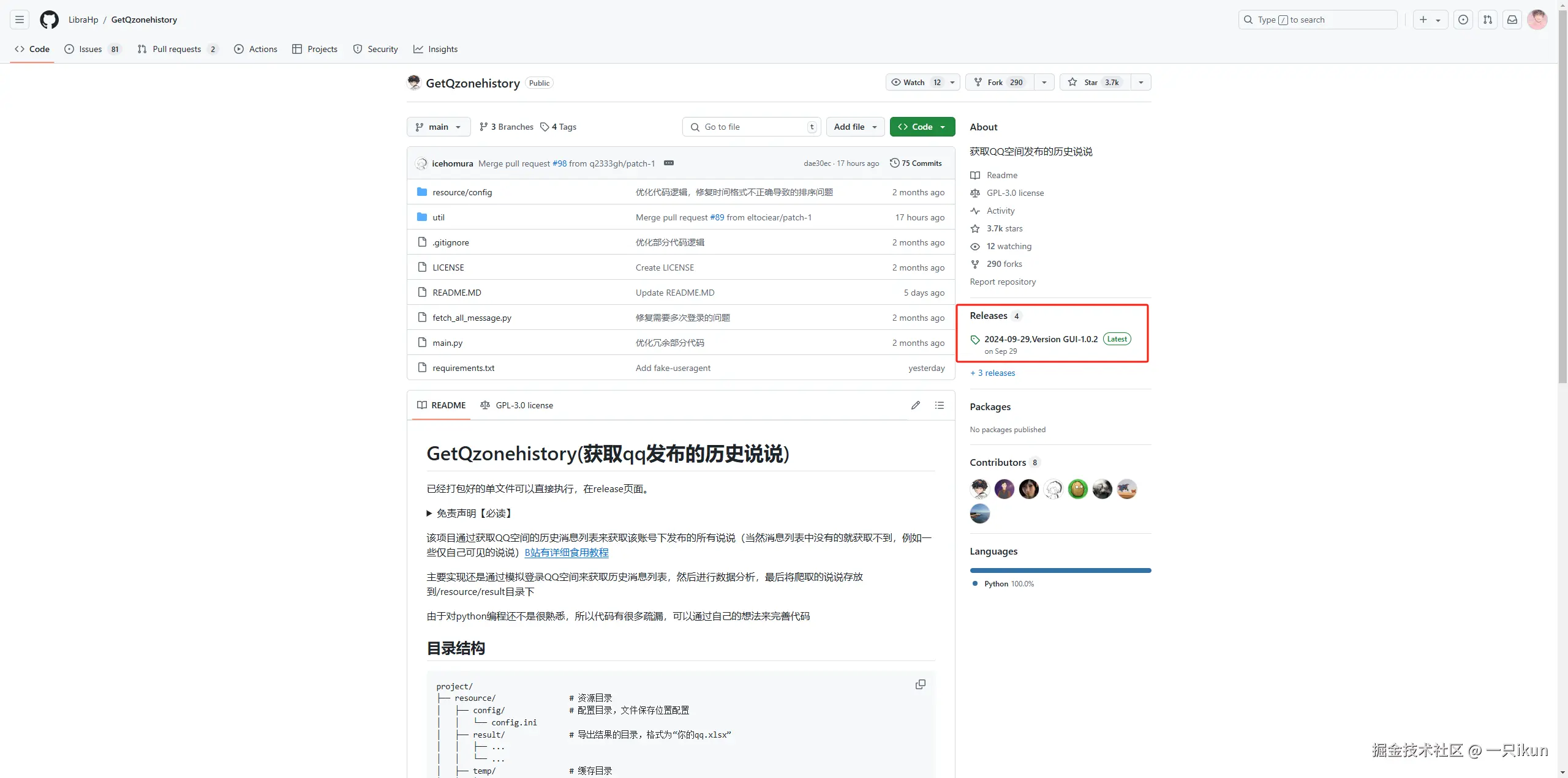Switch to the GPL-3.0 license tab
The width and height of the screenshot is (1568, 778).
[518, 405]
